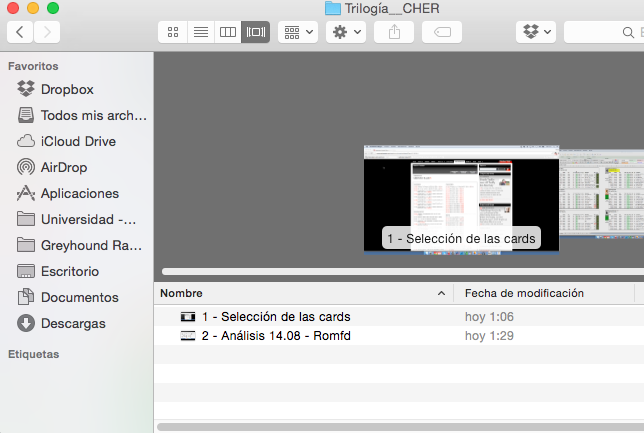Image resolution: width=644 pixels, height=433 pixels.
Task: Switch to column view mode
Action: (228, 32)
